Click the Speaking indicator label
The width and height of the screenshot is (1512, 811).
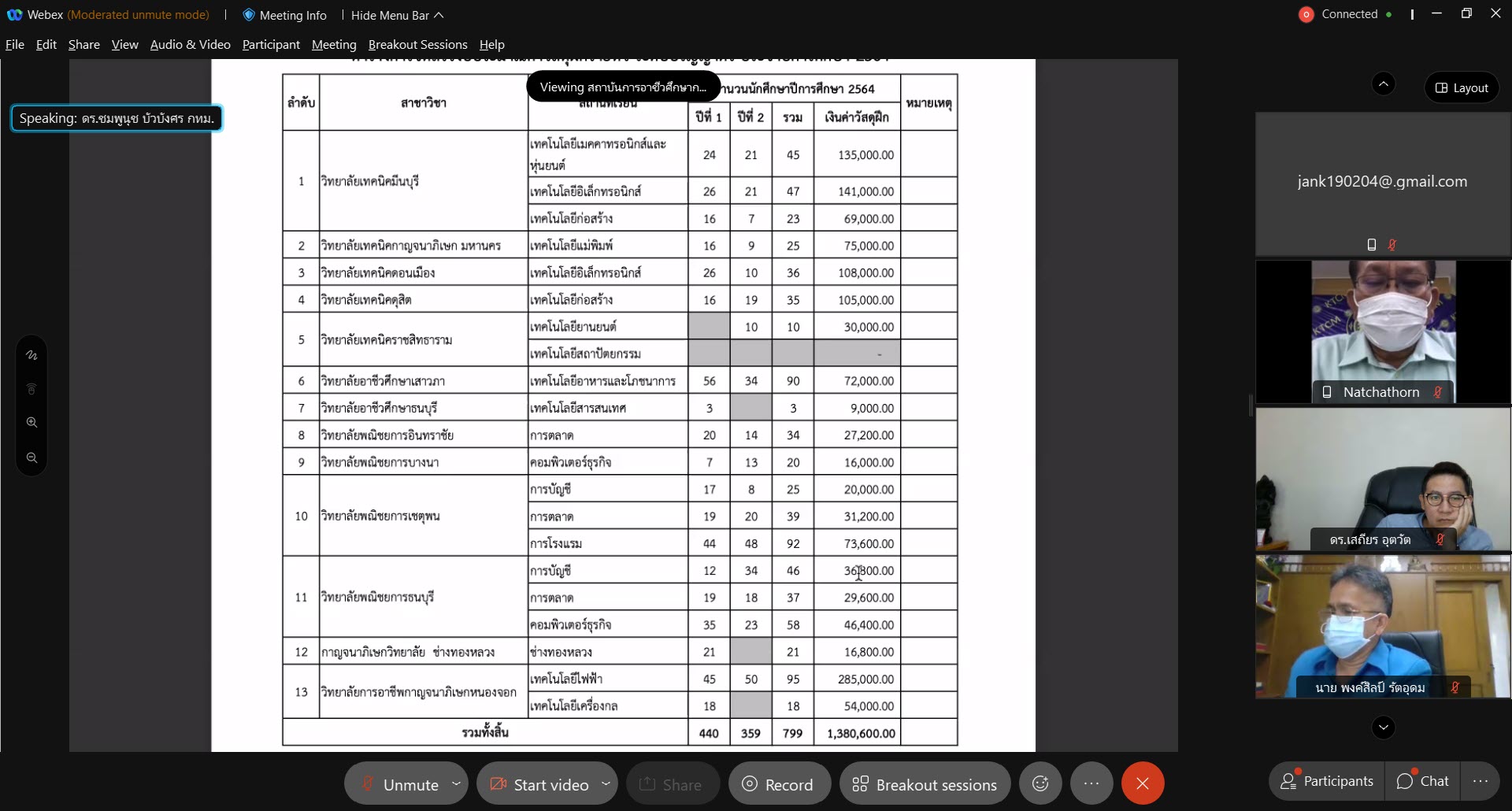tap(117, 118)
